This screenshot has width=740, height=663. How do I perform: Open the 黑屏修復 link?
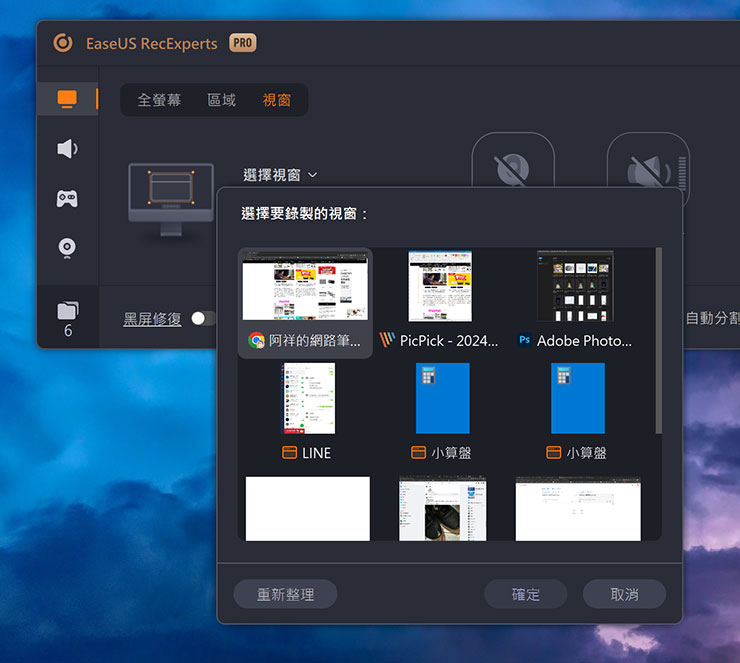click(152, 319)
